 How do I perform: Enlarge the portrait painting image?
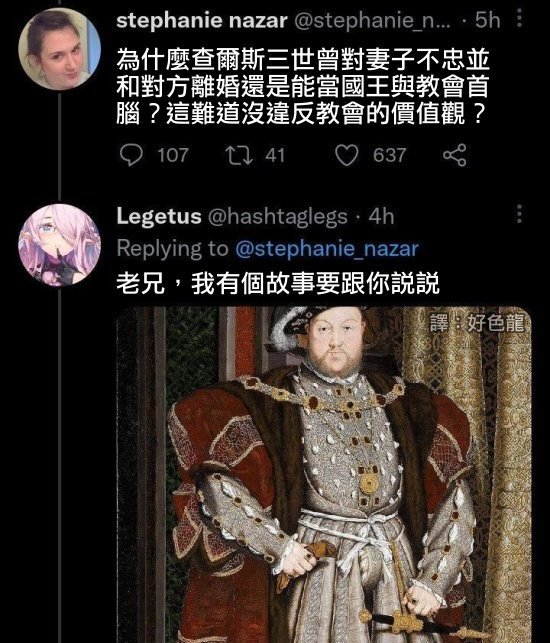point(324,474)
